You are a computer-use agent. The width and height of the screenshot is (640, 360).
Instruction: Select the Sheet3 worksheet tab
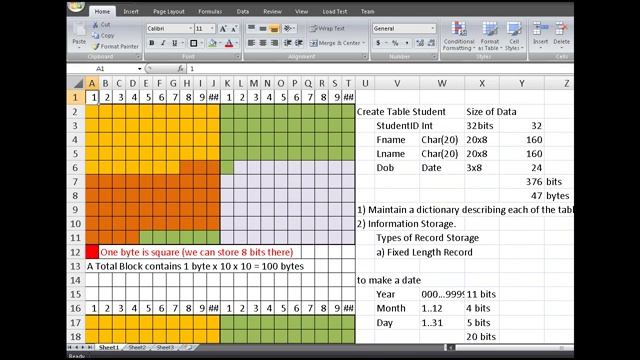tap(165, 347)
